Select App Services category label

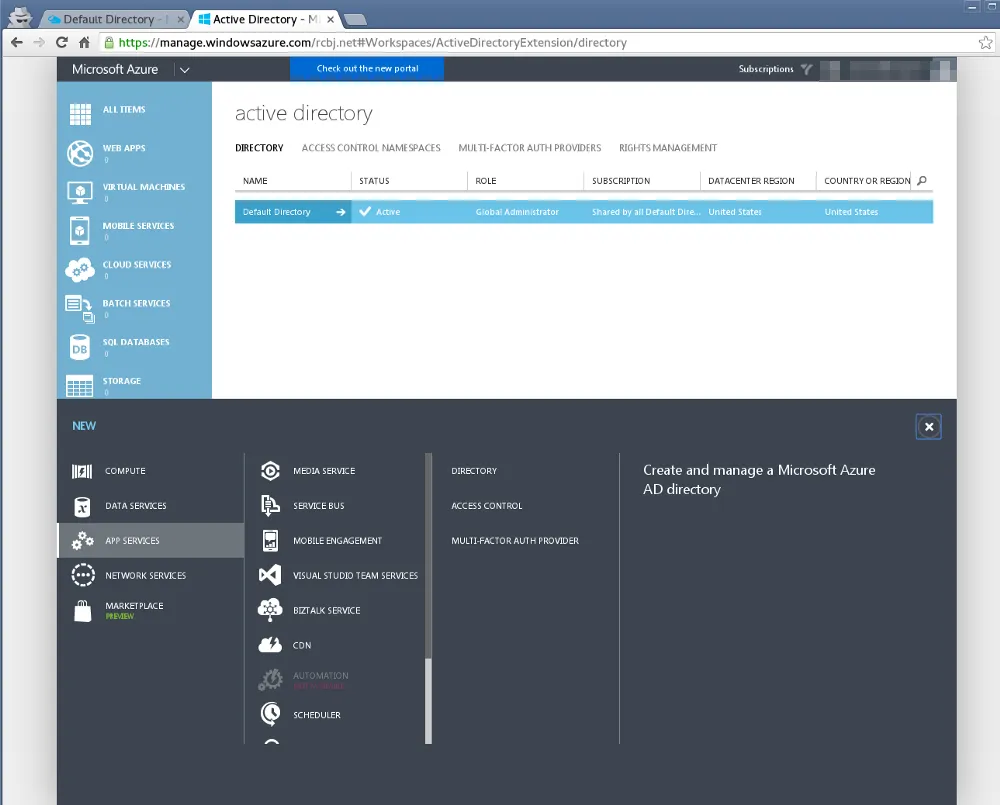(x=132, y=541)
